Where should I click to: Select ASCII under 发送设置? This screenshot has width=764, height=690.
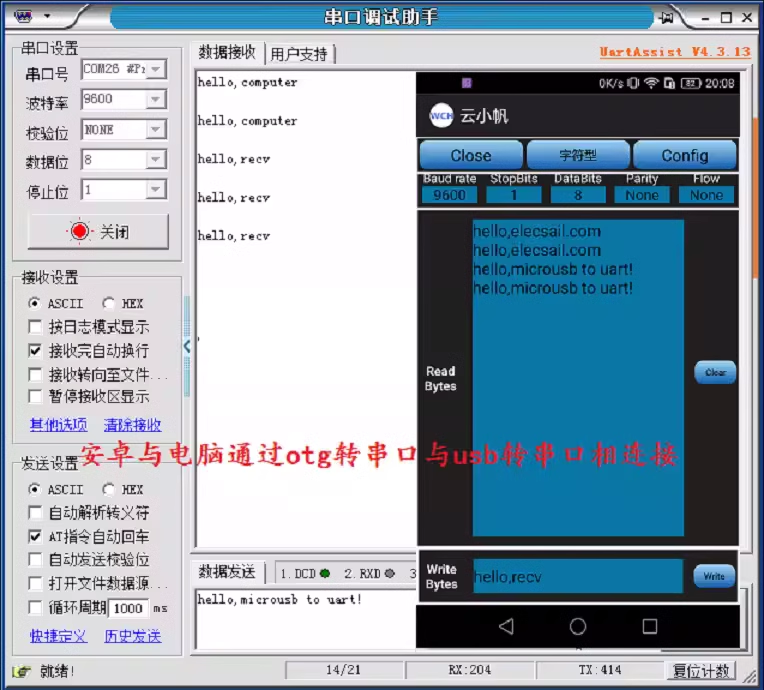point(35,489)
